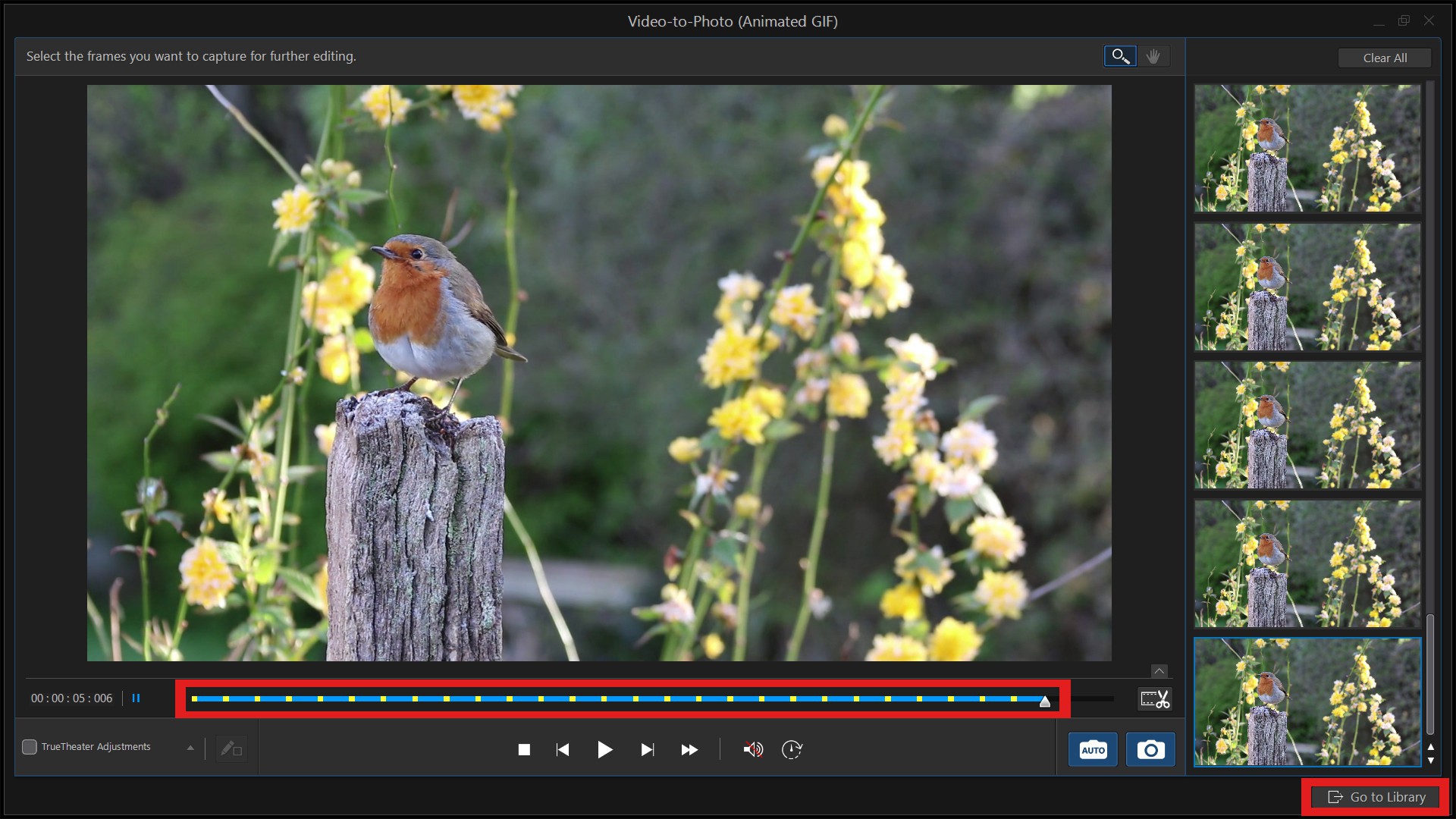Click the thumbnail list scroll-down arrow
The width and height of the screenshot is (1456, 819).
pyautogui.click(x=1431, y=760)
